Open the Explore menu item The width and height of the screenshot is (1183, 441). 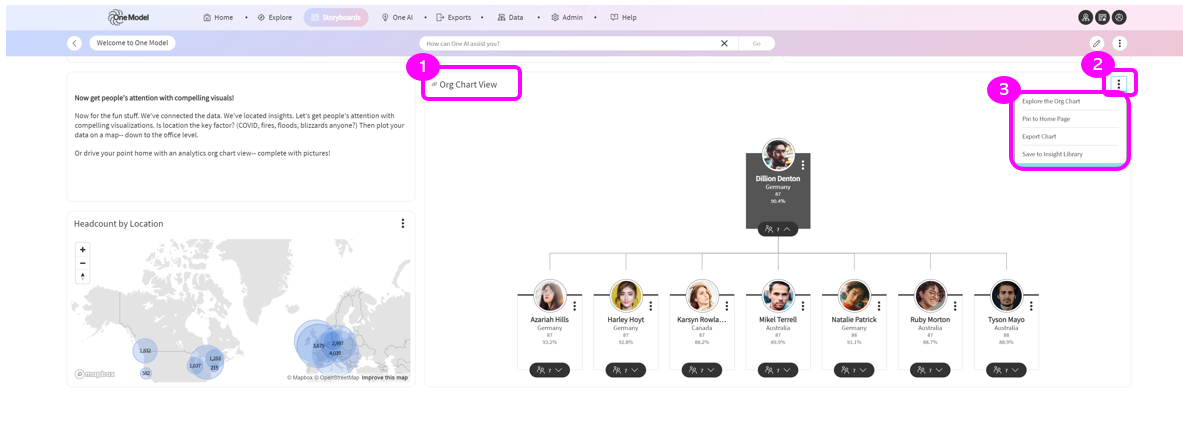point(275,17)
